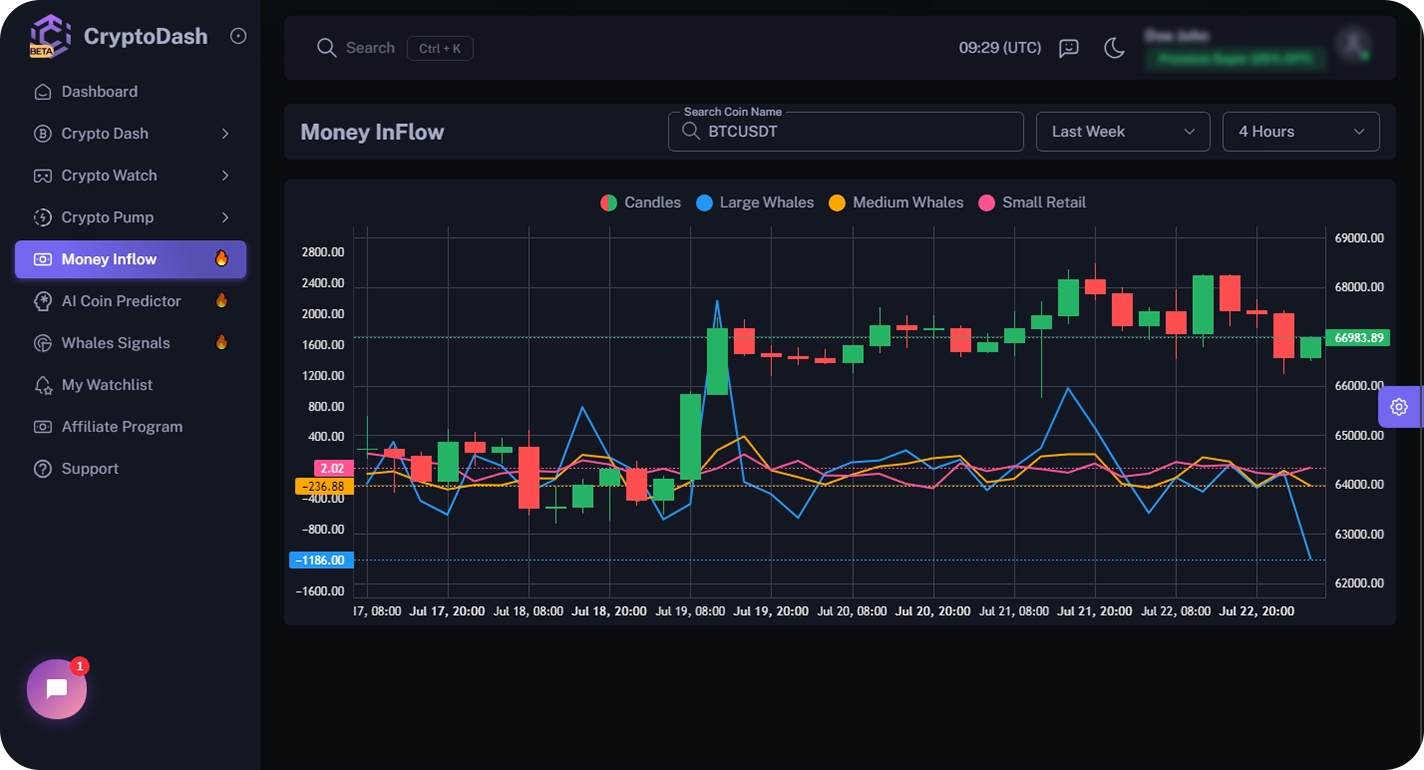The height and width of the screenshot is (770, 1424).
Task: Click the 66983.89 current price label
Action: [x=1357, y=338]
